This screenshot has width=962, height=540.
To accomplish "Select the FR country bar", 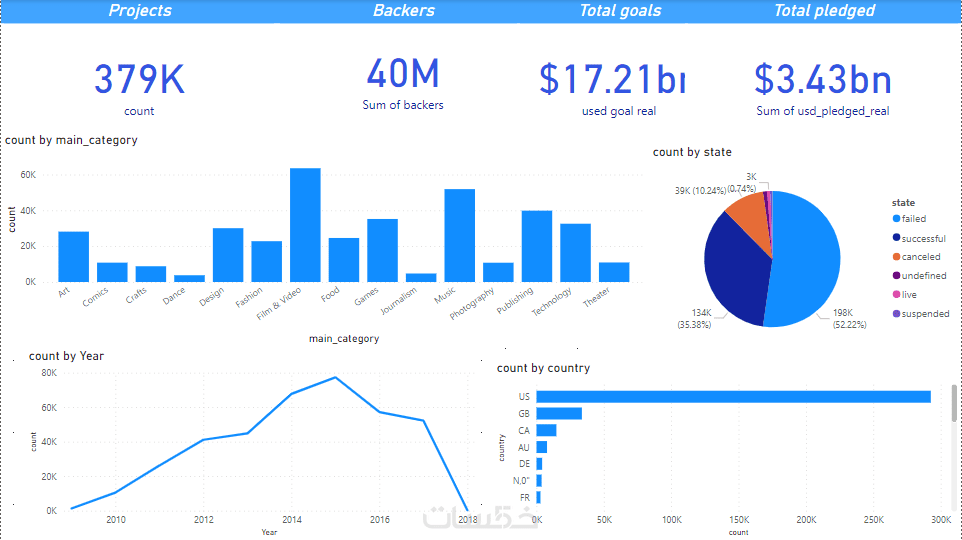I will [x=538, y=497].
